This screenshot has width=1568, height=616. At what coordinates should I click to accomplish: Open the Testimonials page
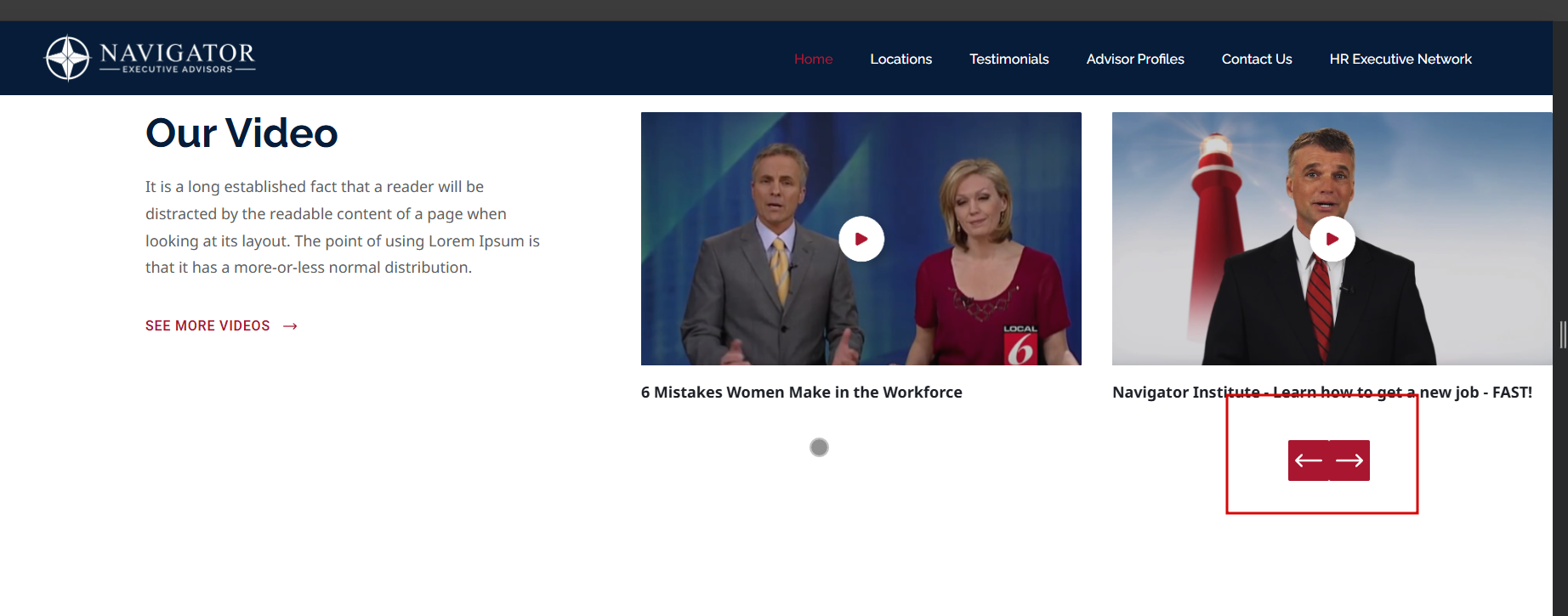(1008, 59)
